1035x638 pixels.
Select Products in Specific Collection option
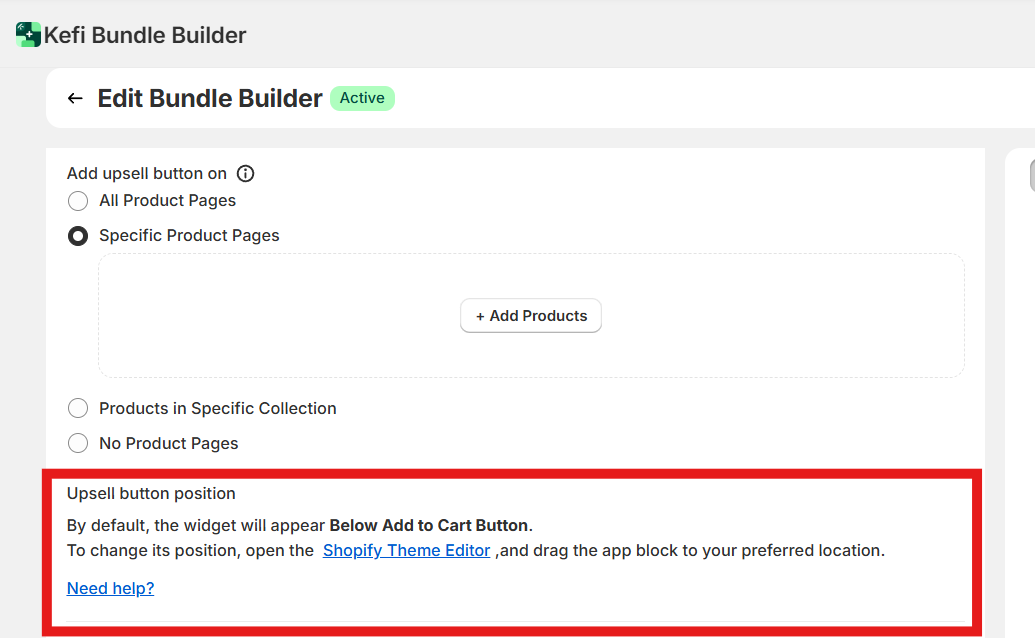[78, 408]
